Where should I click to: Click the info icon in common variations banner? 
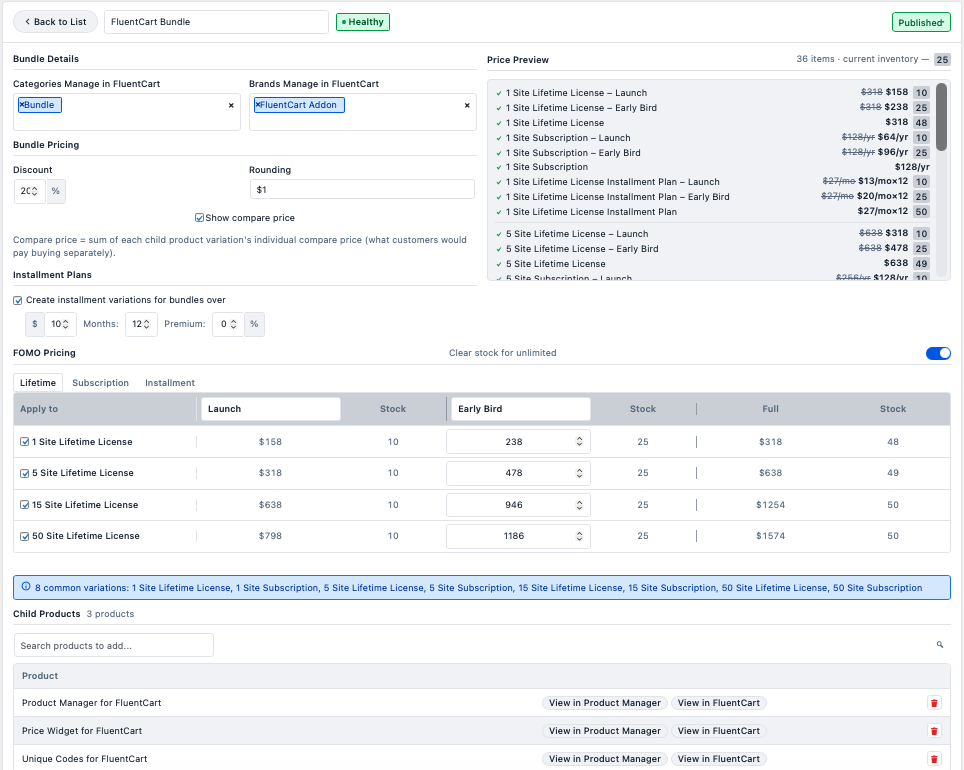(26, 587)
